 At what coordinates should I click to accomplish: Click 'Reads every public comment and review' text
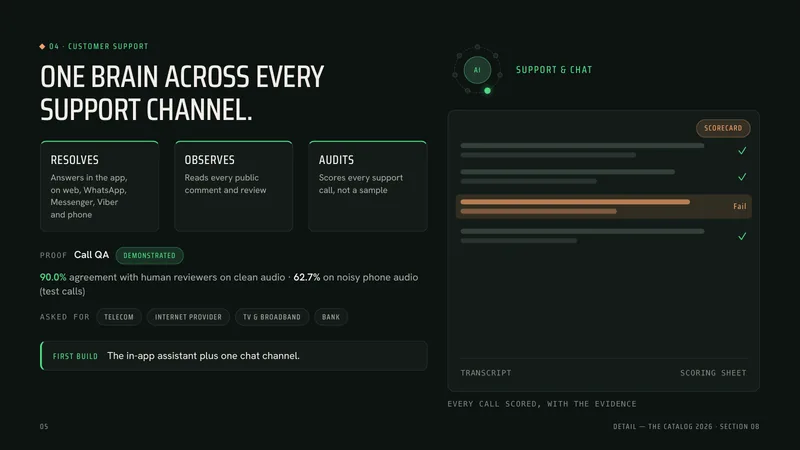tap(226, 184)
